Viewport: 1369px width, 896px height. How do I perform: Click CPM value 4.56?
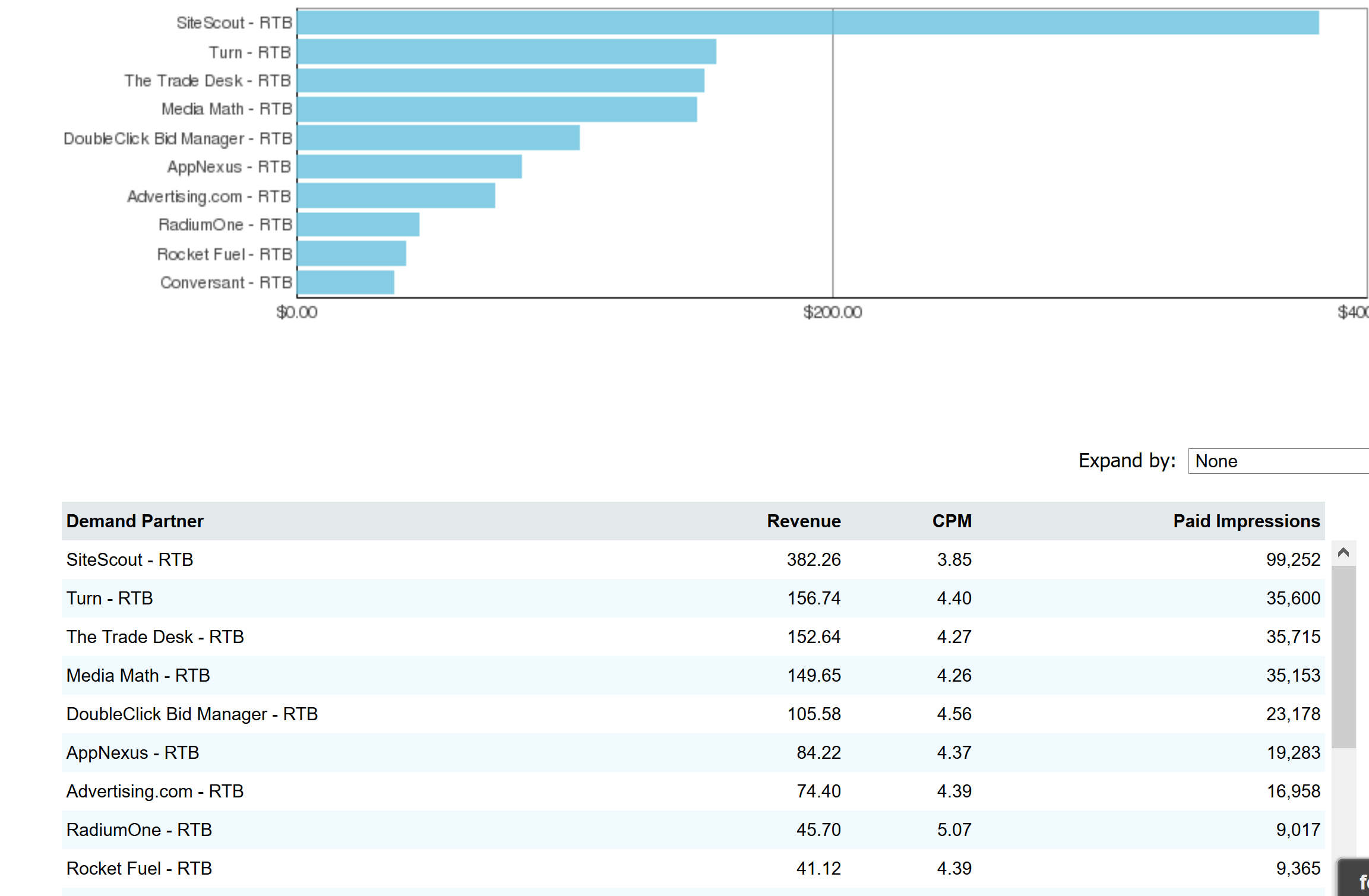pyautogui.click(x=954, y=714)
